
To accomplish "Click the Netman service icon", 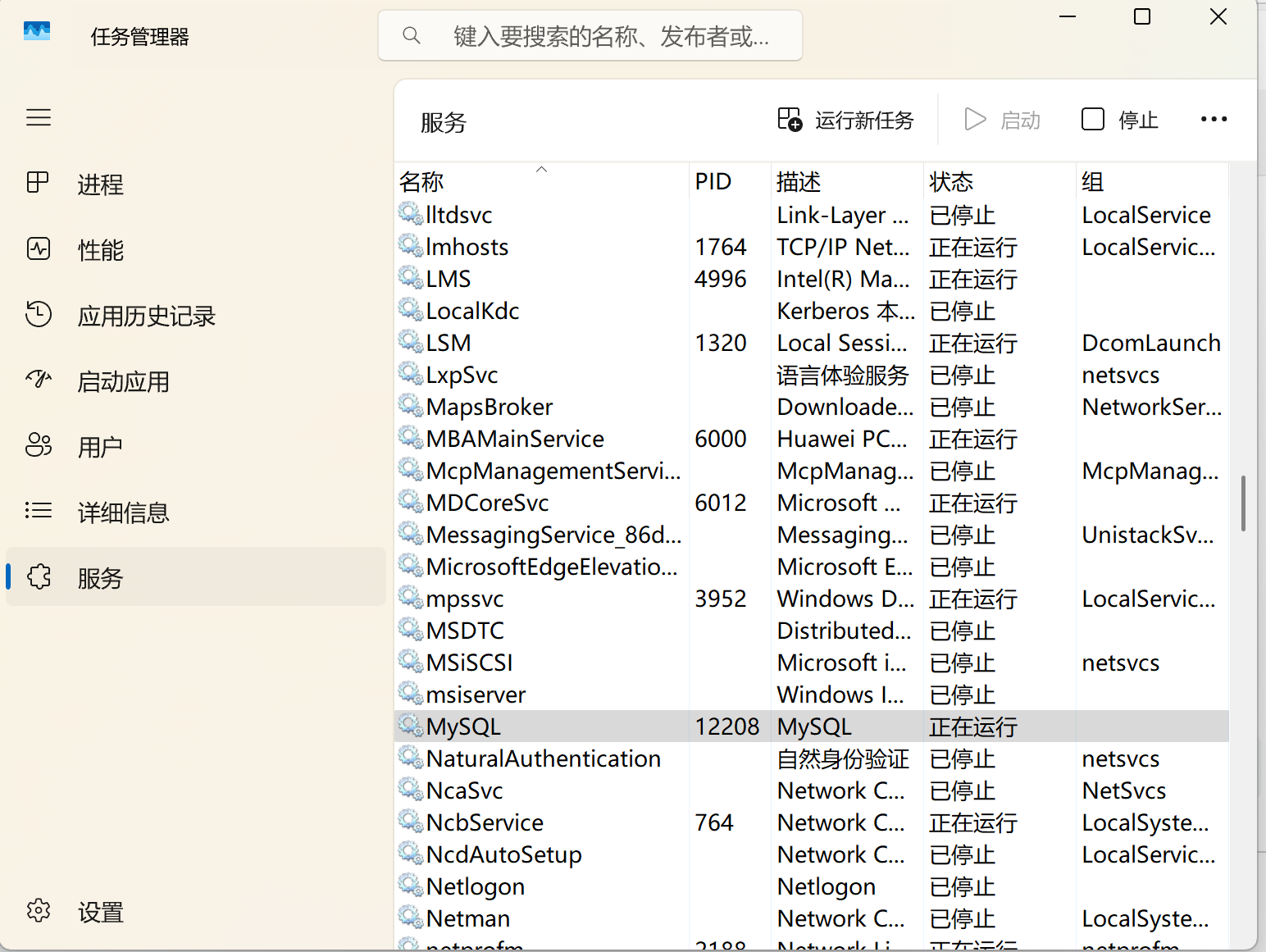I will pos(411,917).
